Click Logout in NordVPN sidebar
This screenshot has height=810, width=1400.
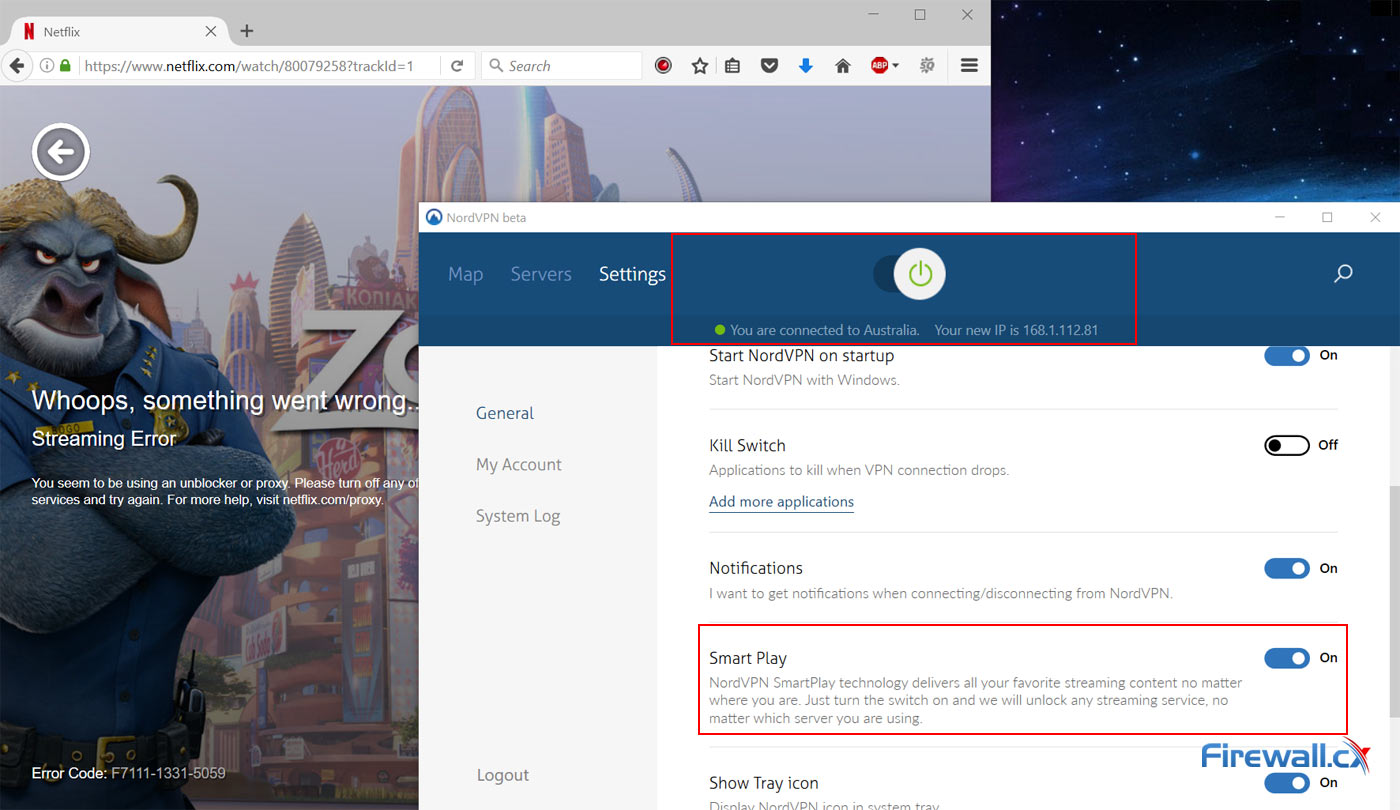click(x=503, y=775)
